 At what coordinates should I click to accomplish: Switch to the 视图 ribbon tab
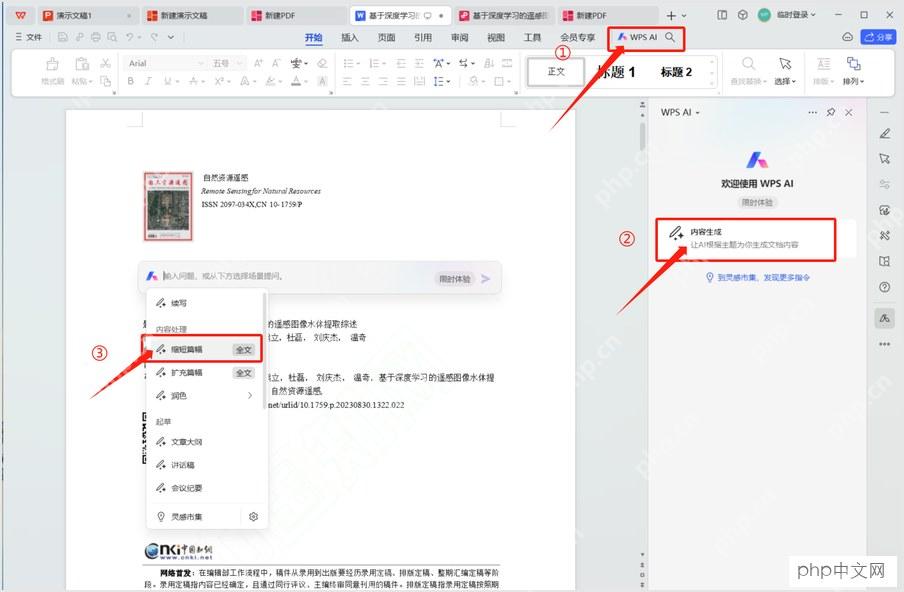496,37
